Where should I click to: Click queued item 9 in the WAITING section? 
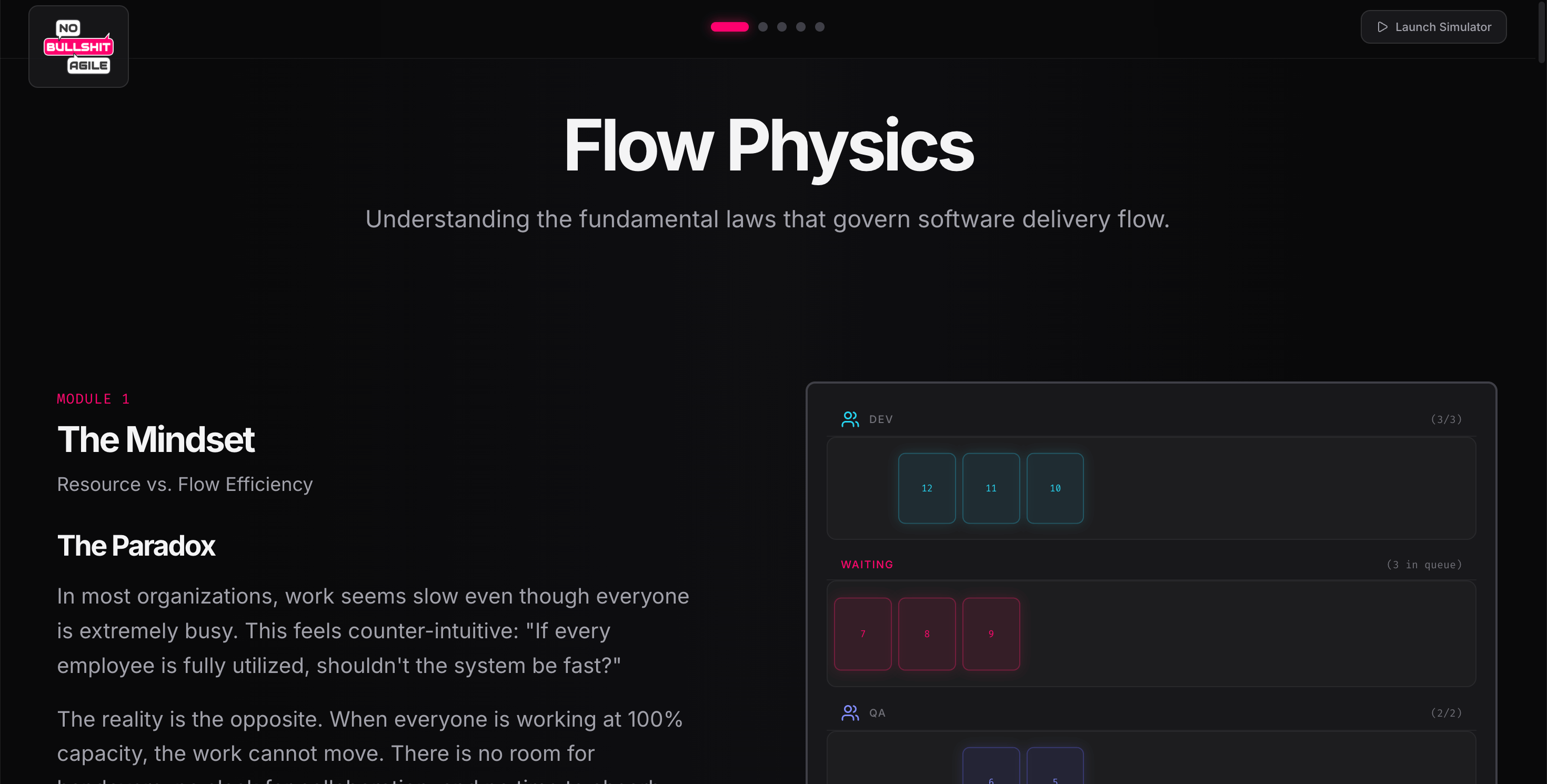(991, 634)
